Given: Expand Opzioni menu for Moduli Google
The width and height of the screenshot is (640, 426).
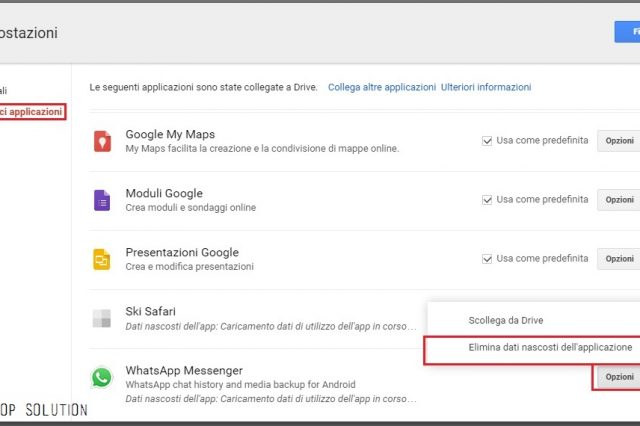Looking at the screenshot, I should pyautogui.click(x=618, y=200).
